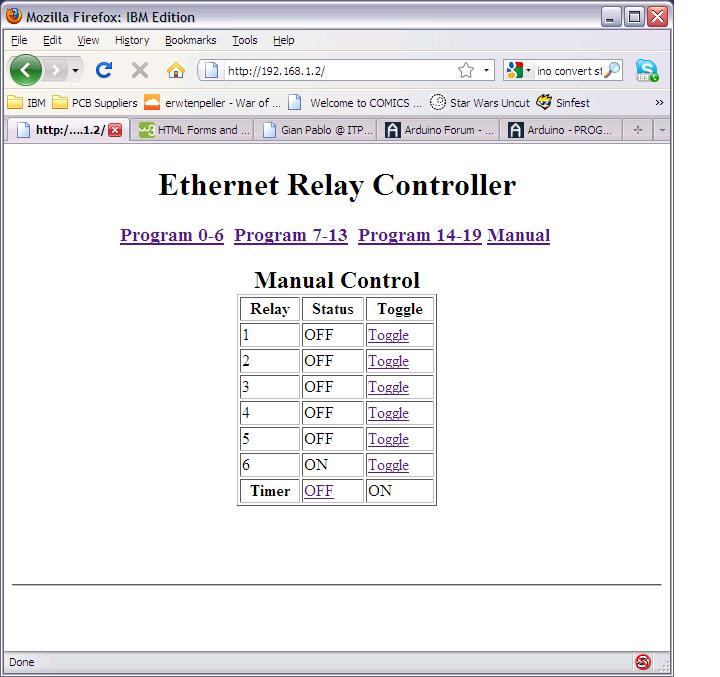The height and width of the screenshot is (677, 720).
Task: Open the back/forward history dropdown arrow
Action: click(75, 70)
